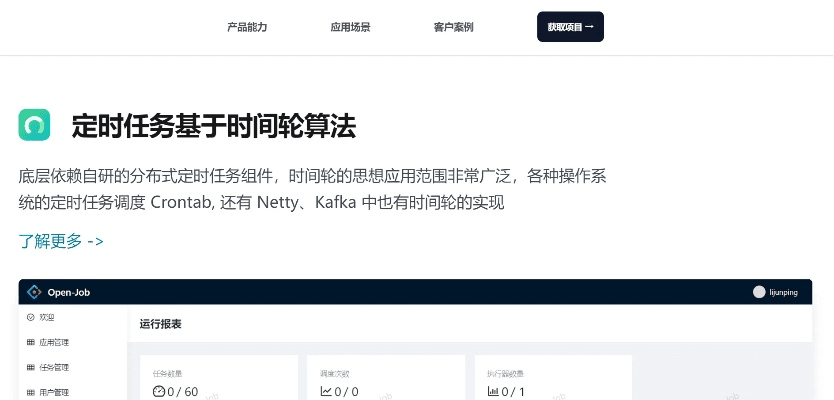Open the 应用场景 navigation item
This screenshot has width=834, height=400.
(x=350, y=27)
